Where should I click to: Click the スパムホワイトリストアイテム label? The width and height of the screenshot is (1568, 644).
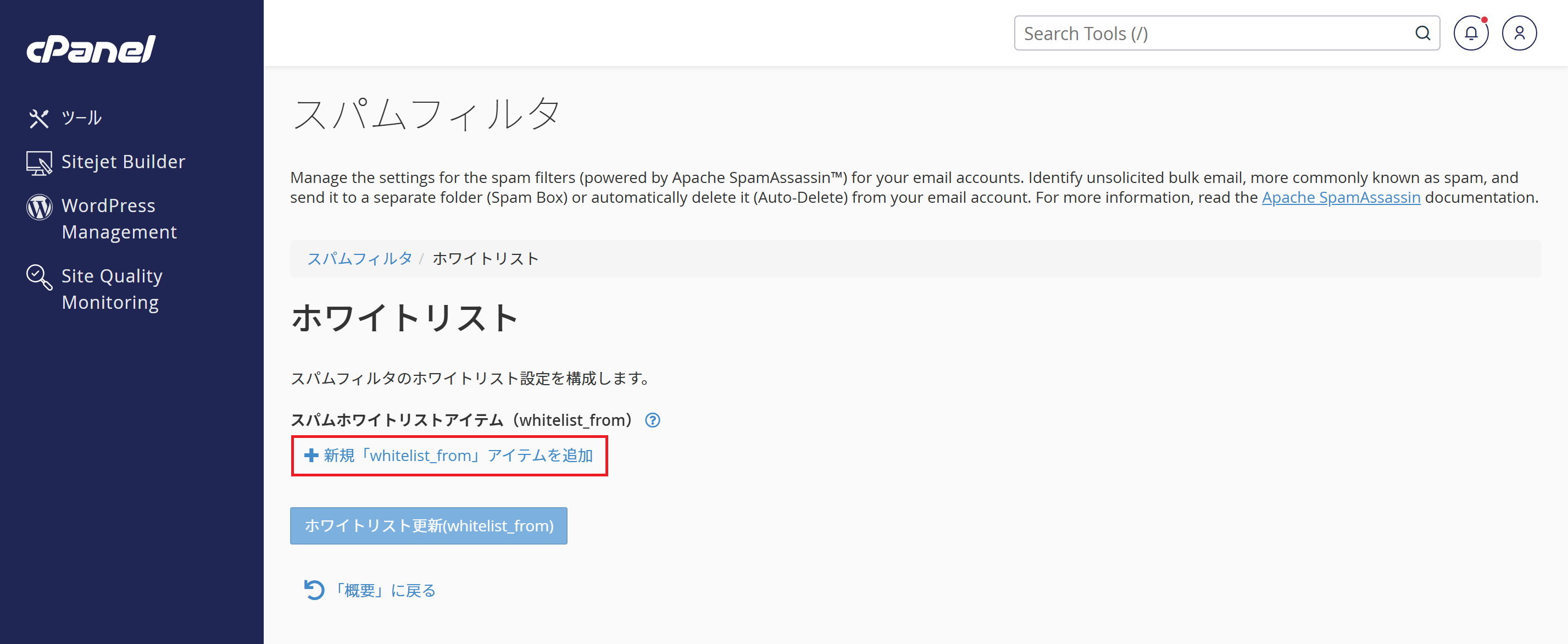tap(463, 420)
